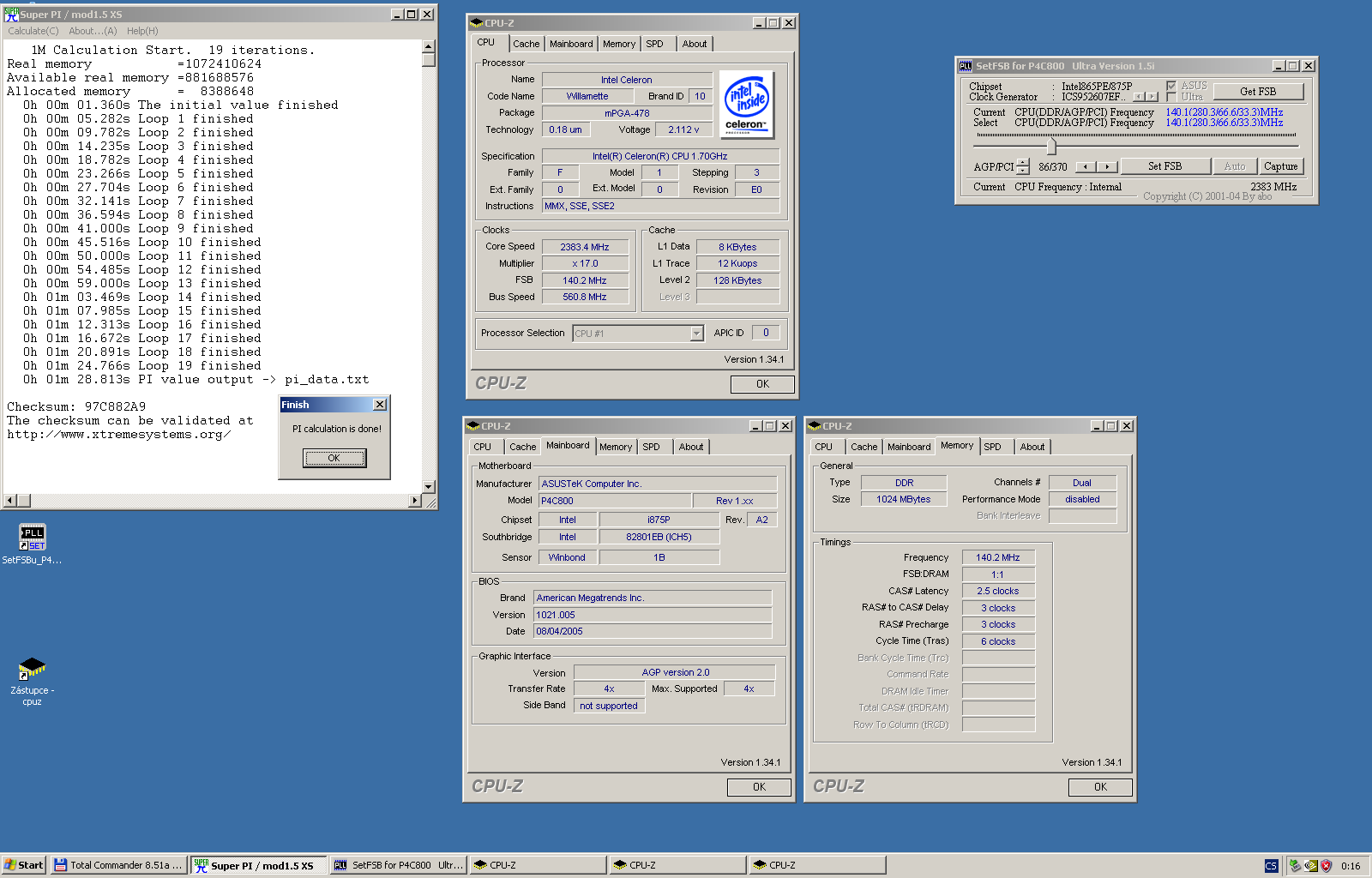The image size is (1372, 878).
Task: Switch to CPU tab in Mainboard CPU-Z window
Action: pos(483,447)
